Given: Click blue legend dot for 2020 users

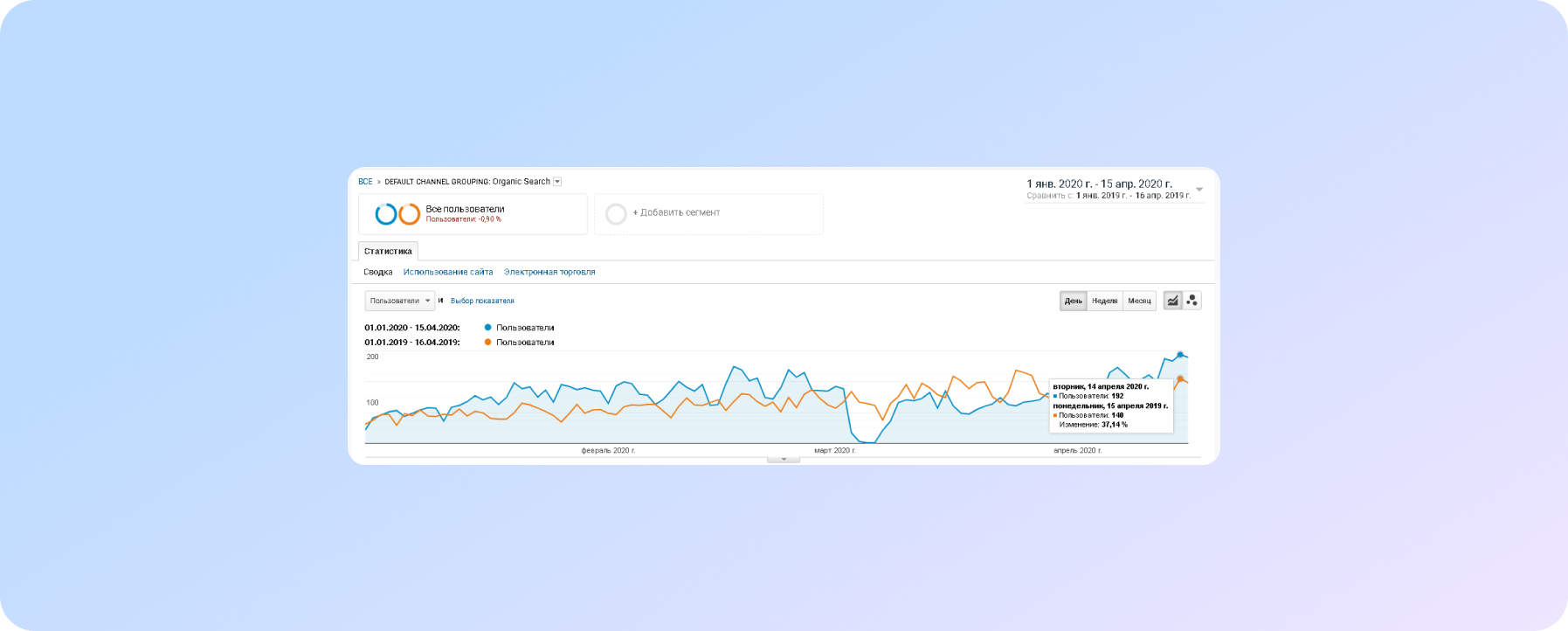Looking at the screenshot, I should (487, 328).
